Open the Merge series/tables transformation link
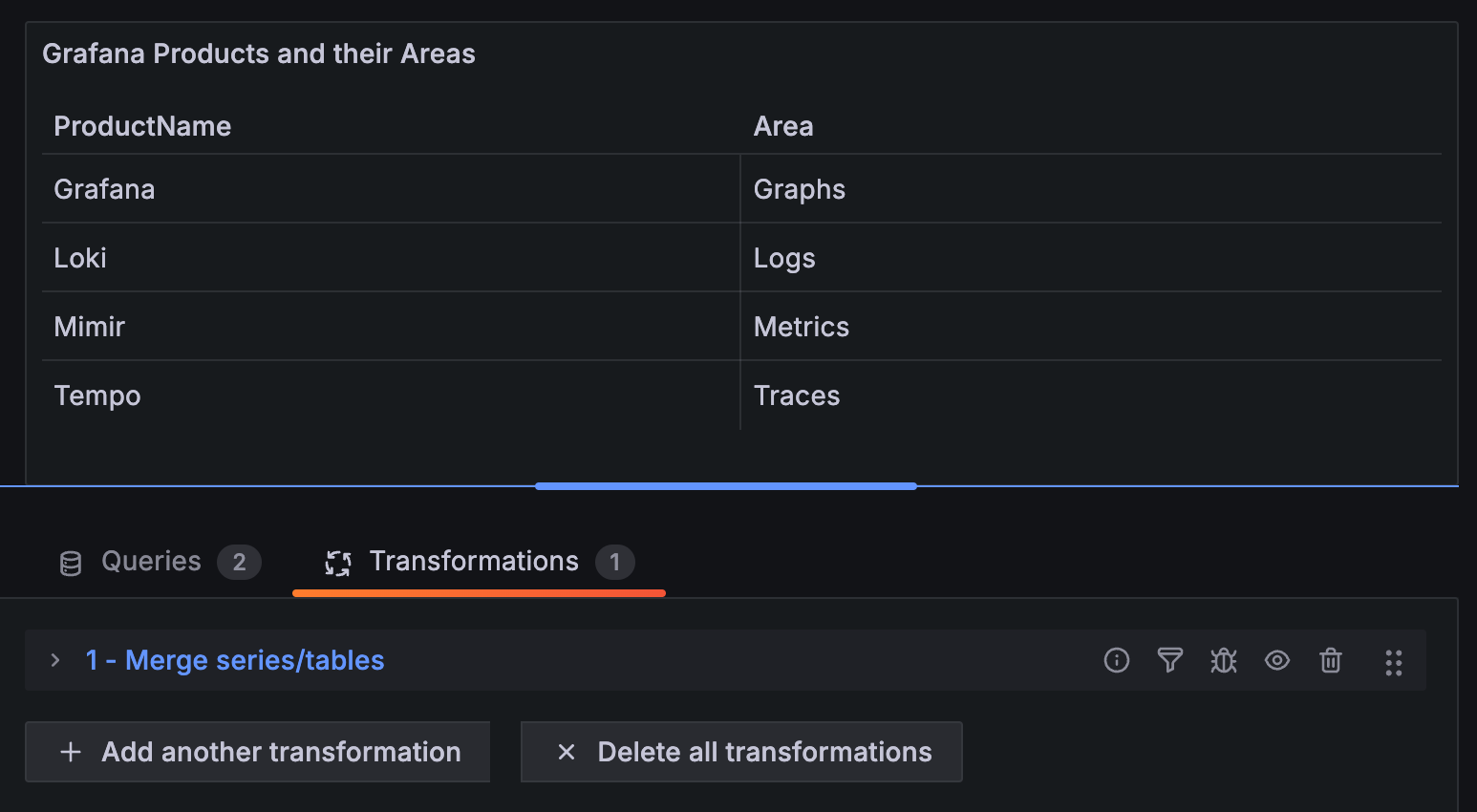 click(x=234, y=660)
